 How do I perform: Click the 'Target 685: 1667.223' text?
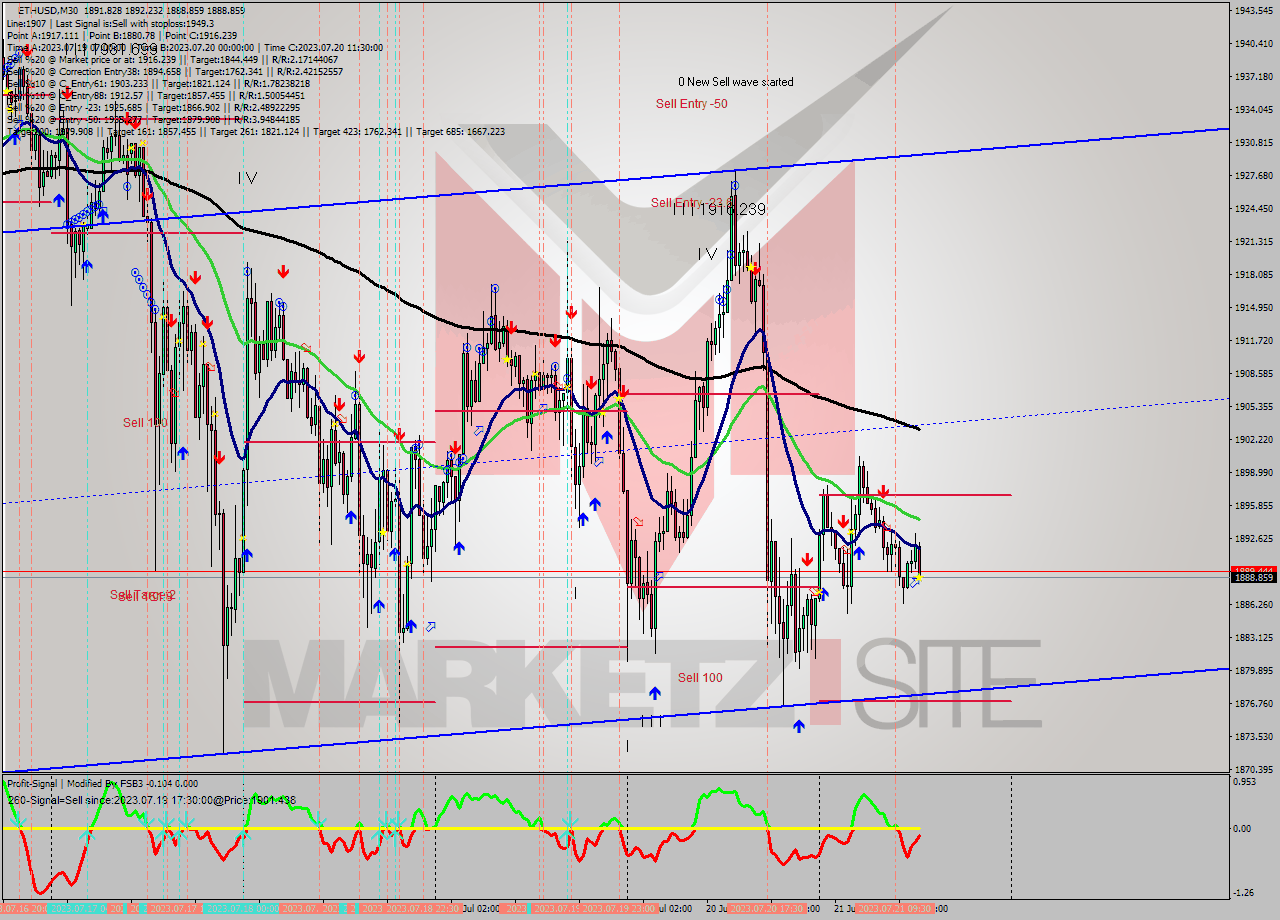460,131
